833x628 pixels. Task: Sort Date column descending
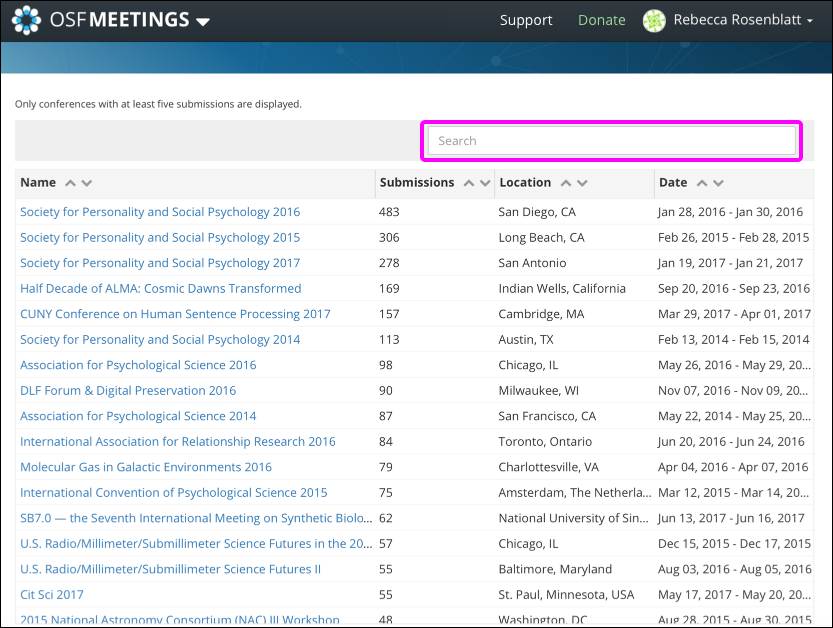tap(718, 183)
